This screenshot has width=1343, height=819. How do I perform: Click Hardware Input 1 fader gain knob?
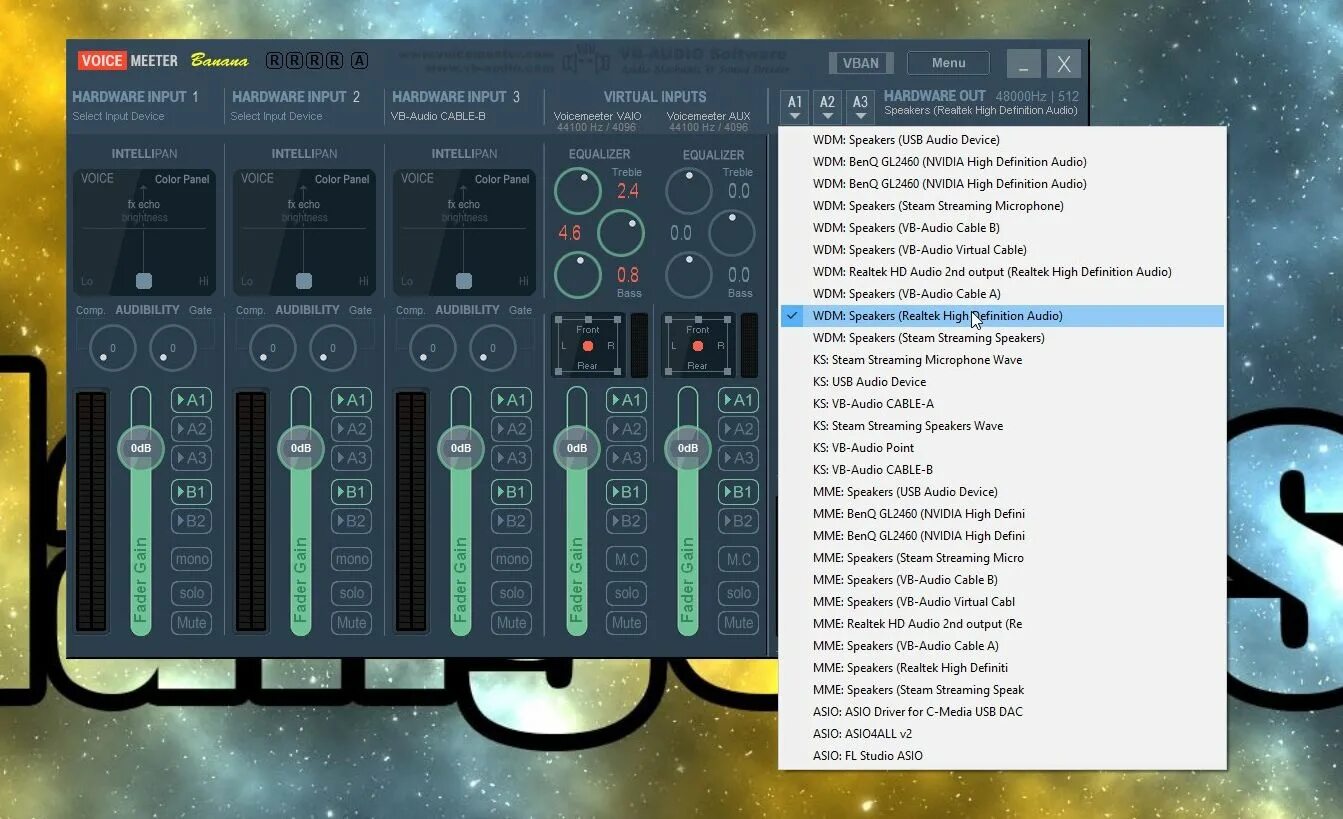click(141, 448)
